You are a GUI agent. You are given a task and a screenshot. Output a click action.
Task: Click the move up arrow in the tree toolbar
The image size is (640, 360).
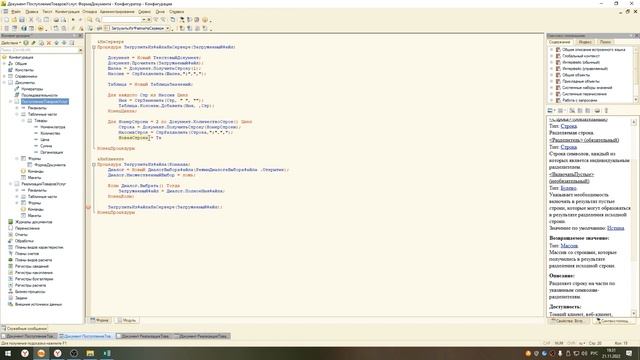tap(57, 43)
